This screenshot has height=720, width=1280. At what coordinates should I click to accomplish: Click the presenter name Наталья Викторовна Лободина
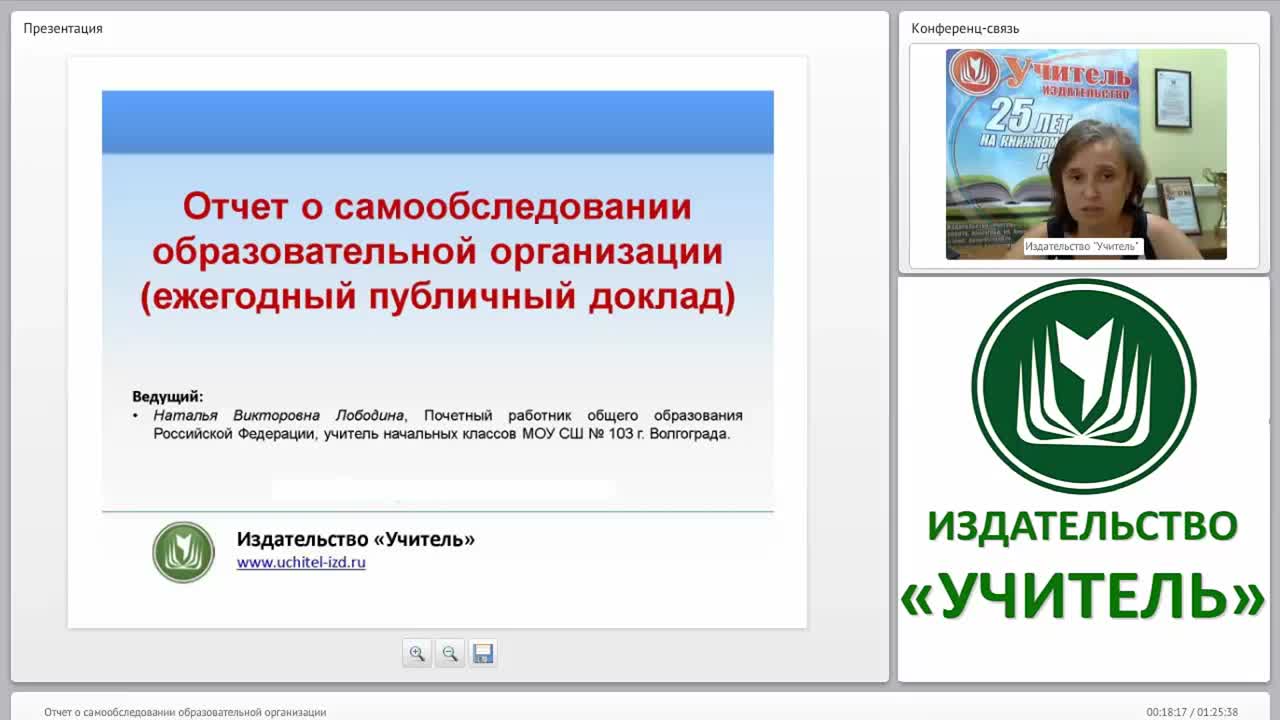point(279,415)
